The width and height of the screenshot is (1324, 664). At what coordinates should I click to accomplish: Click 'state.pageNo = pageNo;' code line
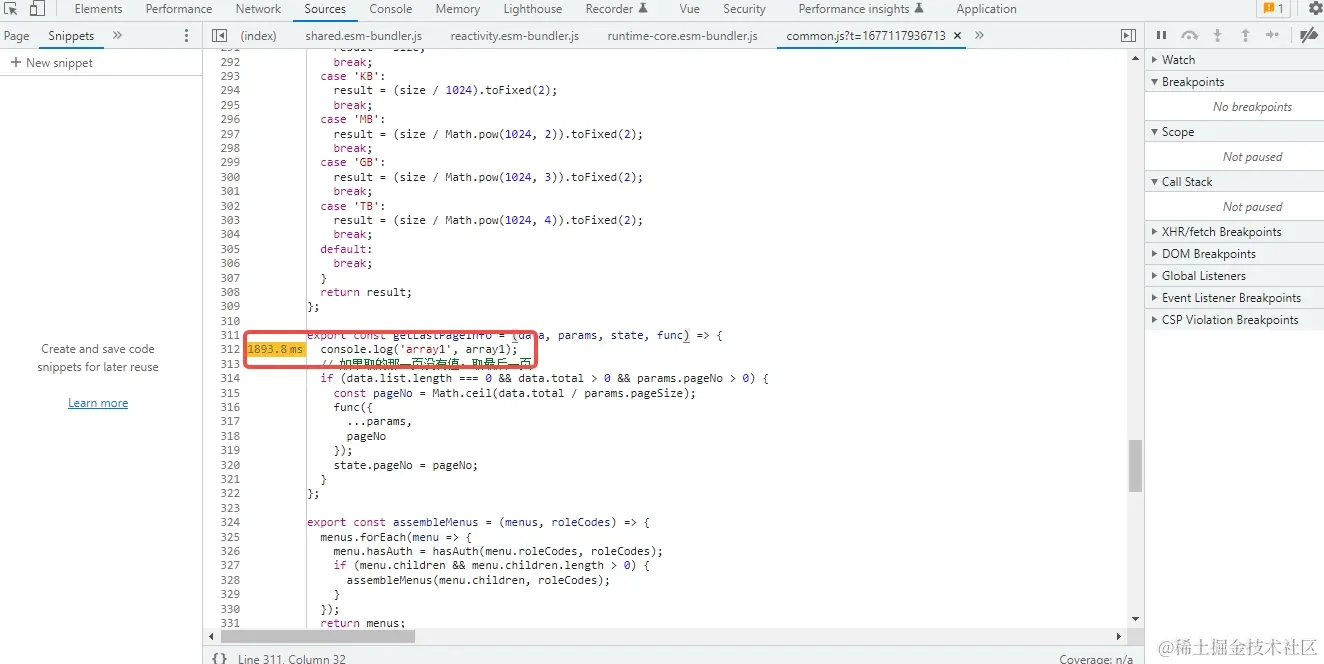pos(406,465)
